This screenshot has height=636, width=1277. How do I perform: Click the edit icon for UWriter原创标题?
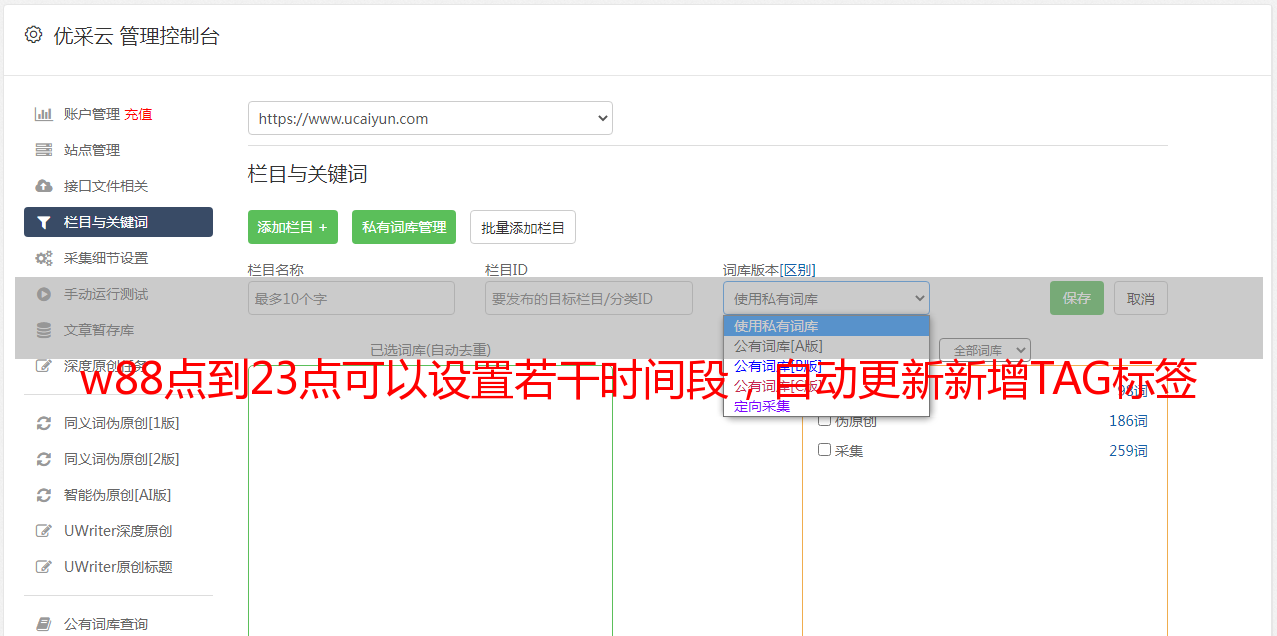click(x=44, y=567)
